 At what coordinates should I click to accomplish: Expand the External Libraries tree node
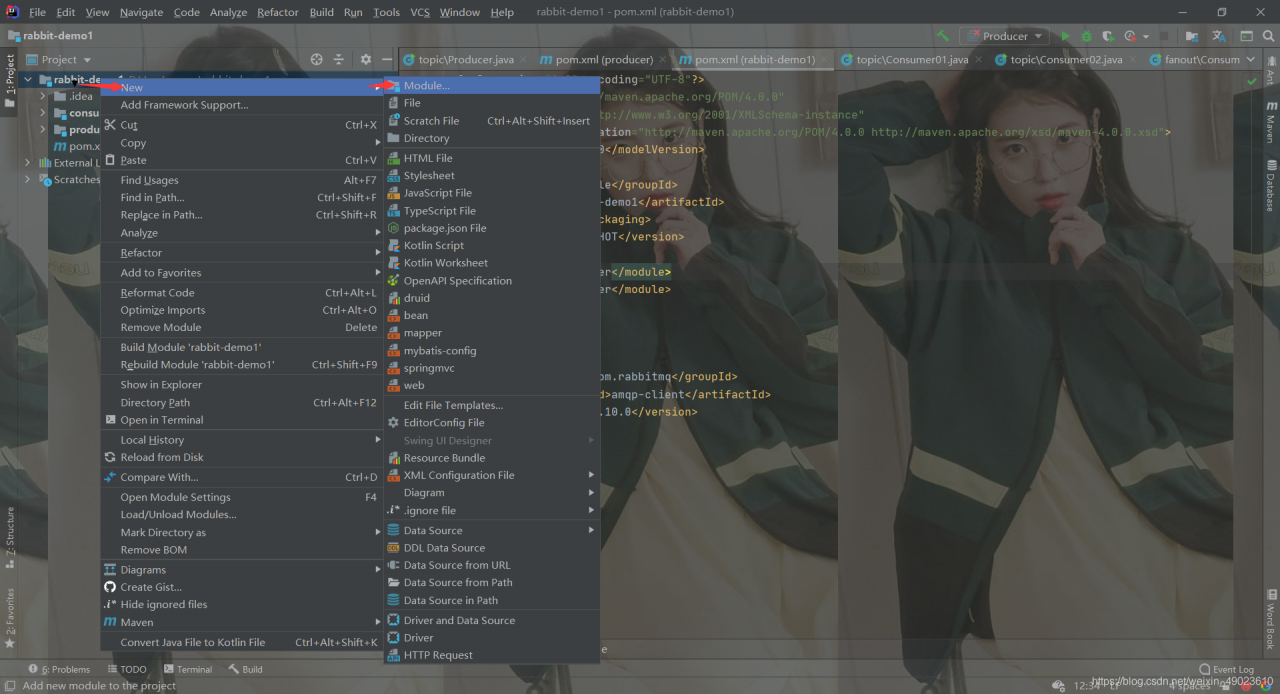[x=28, y=163]
